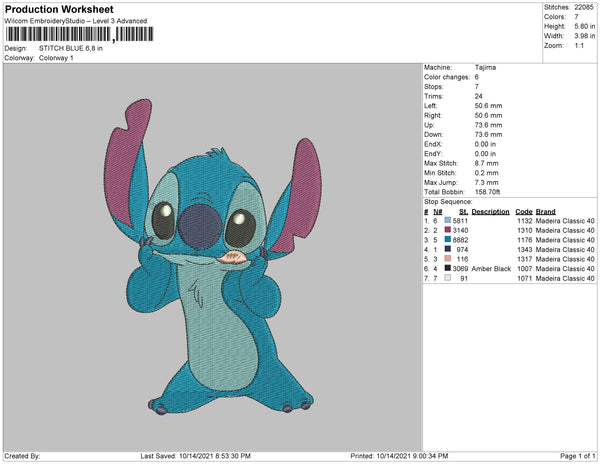Click the off-white thread swatch for 91
Image resolution: width=600 pixels, height=464 pixels.
click(x=447, y=278)
